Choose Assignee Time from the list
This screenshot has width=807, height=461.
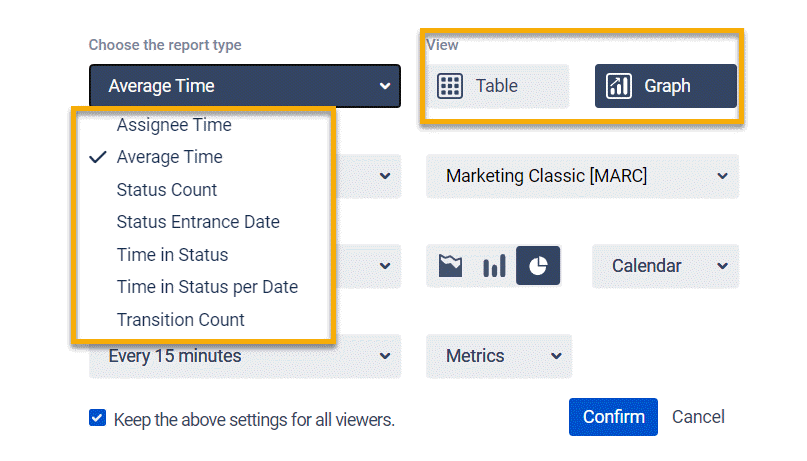[x=174, y=125]
